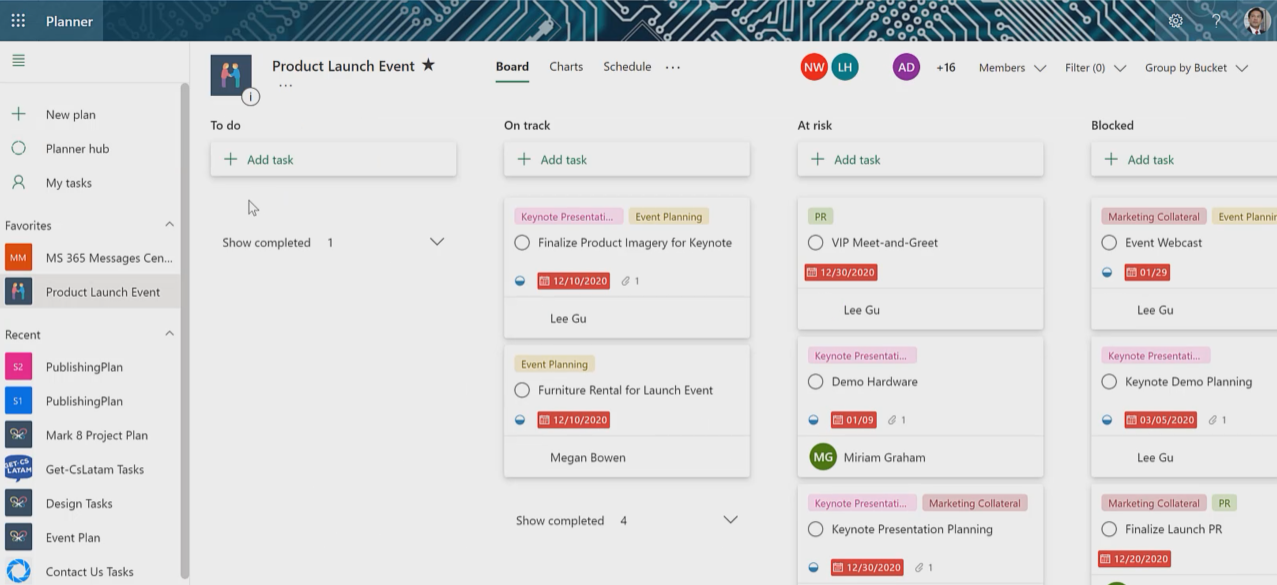
Task: Click the AD member avatar
Action: click(x=906, y=67)
